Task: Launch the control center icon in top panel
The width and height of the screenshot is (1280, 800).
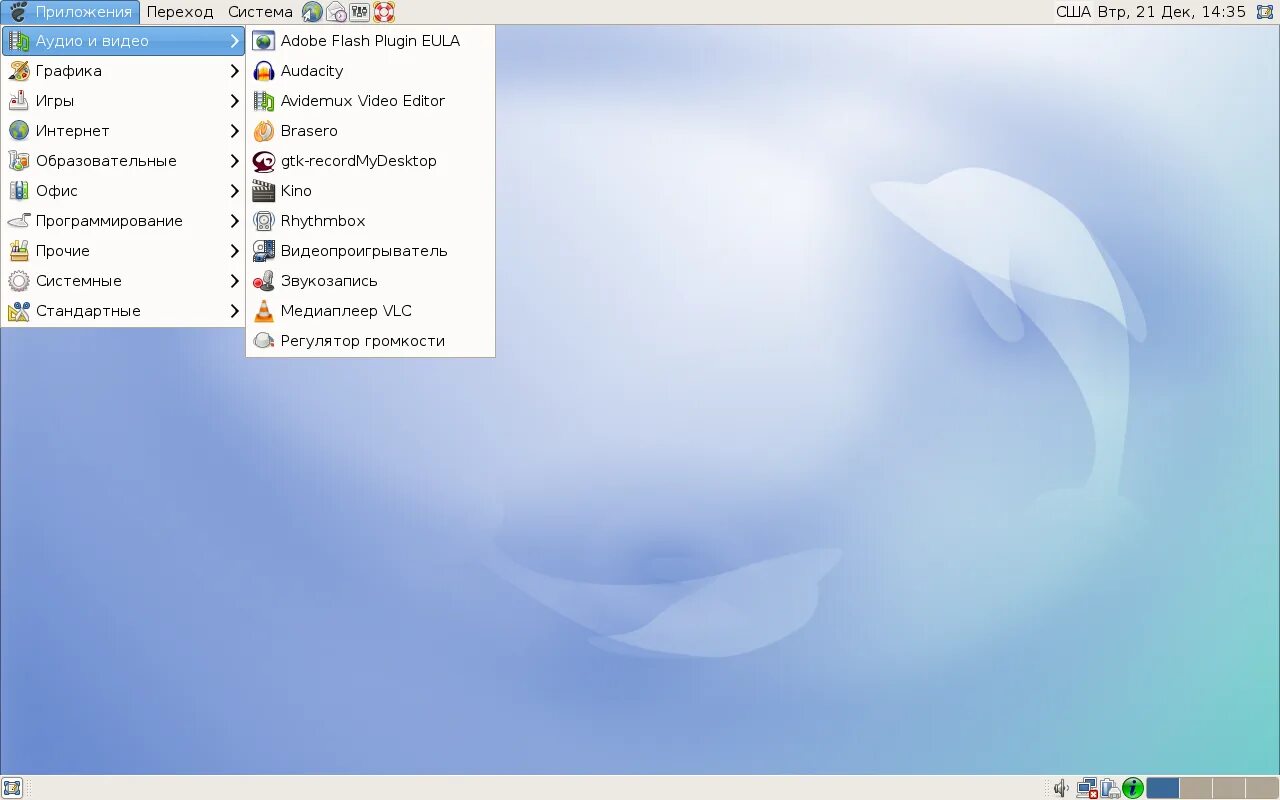Action: 360,12
